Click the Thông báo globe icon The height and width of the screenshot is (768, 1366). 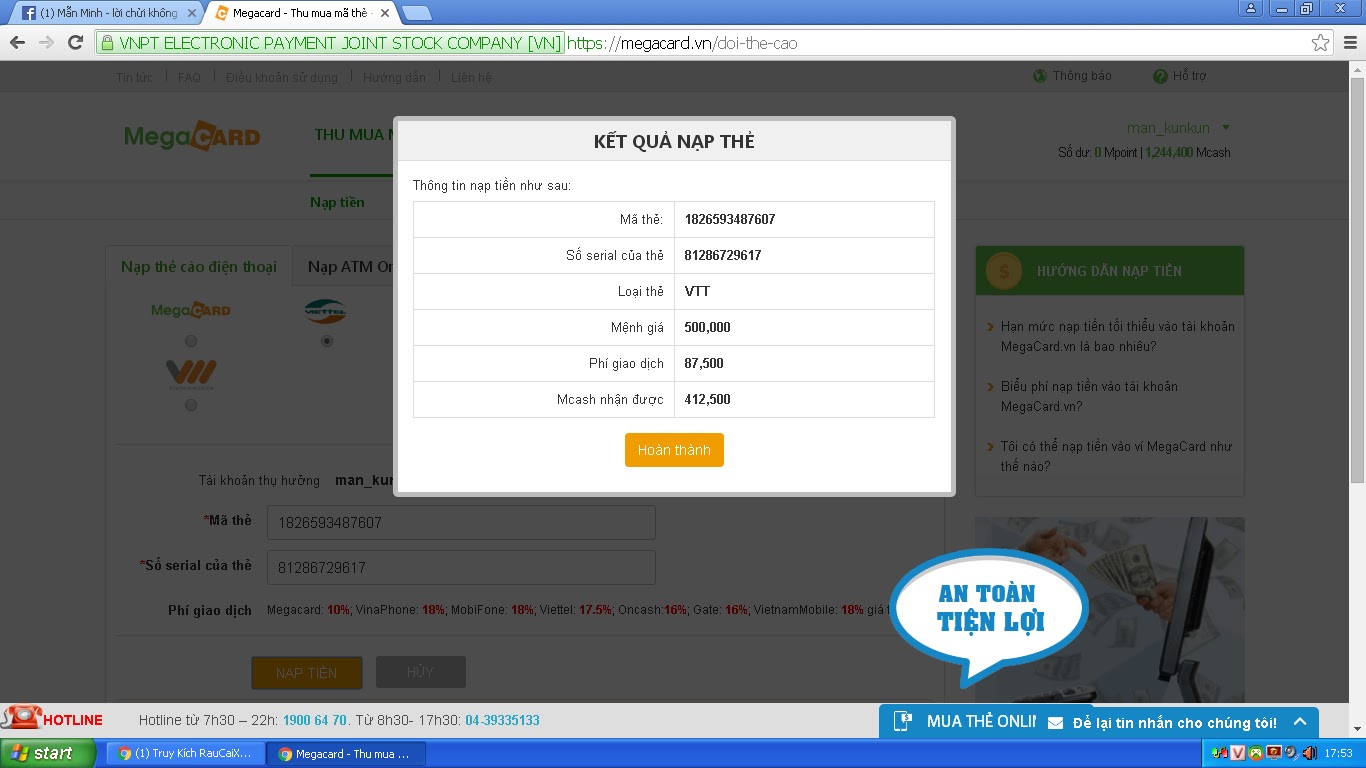[1040, 76]
